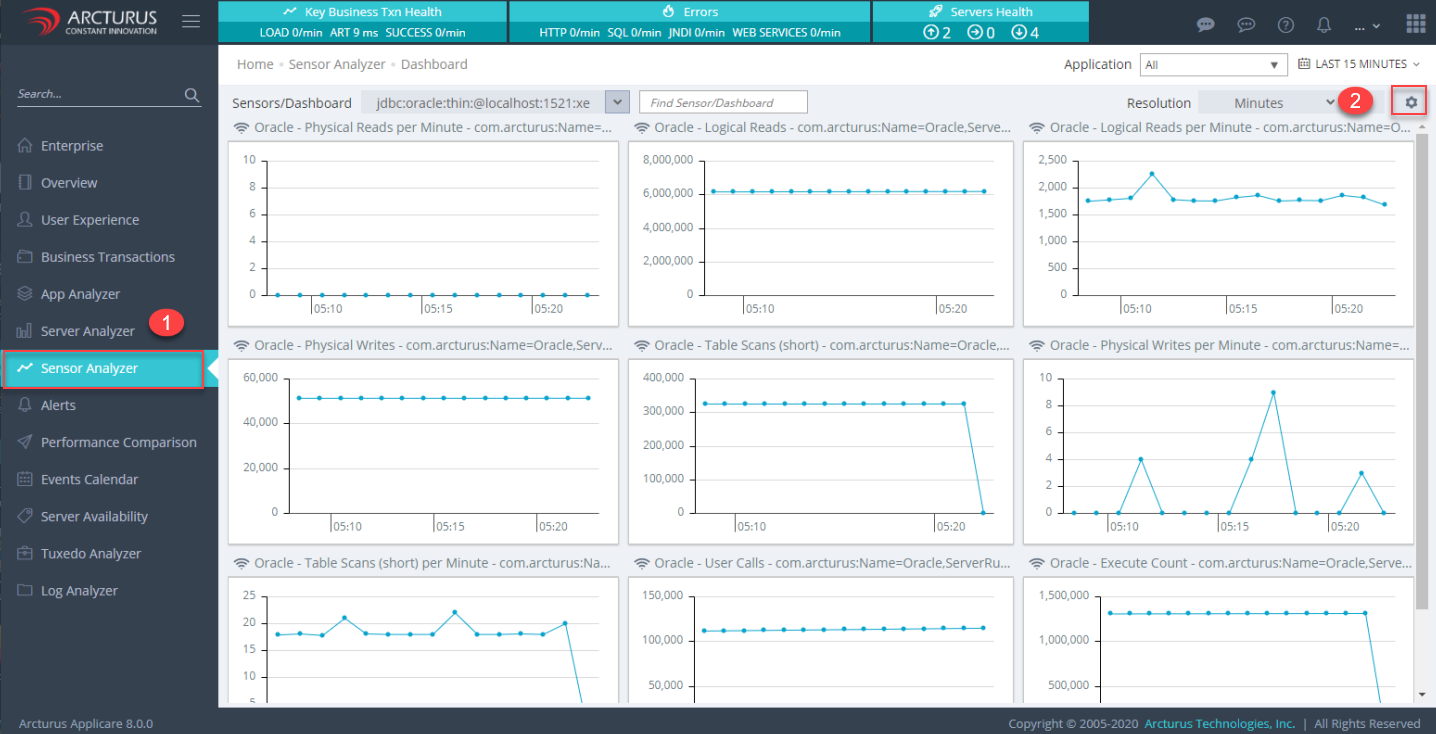Click the Find Sensor/Dashboard field
Screen dimensions: 1436x734
722,102
